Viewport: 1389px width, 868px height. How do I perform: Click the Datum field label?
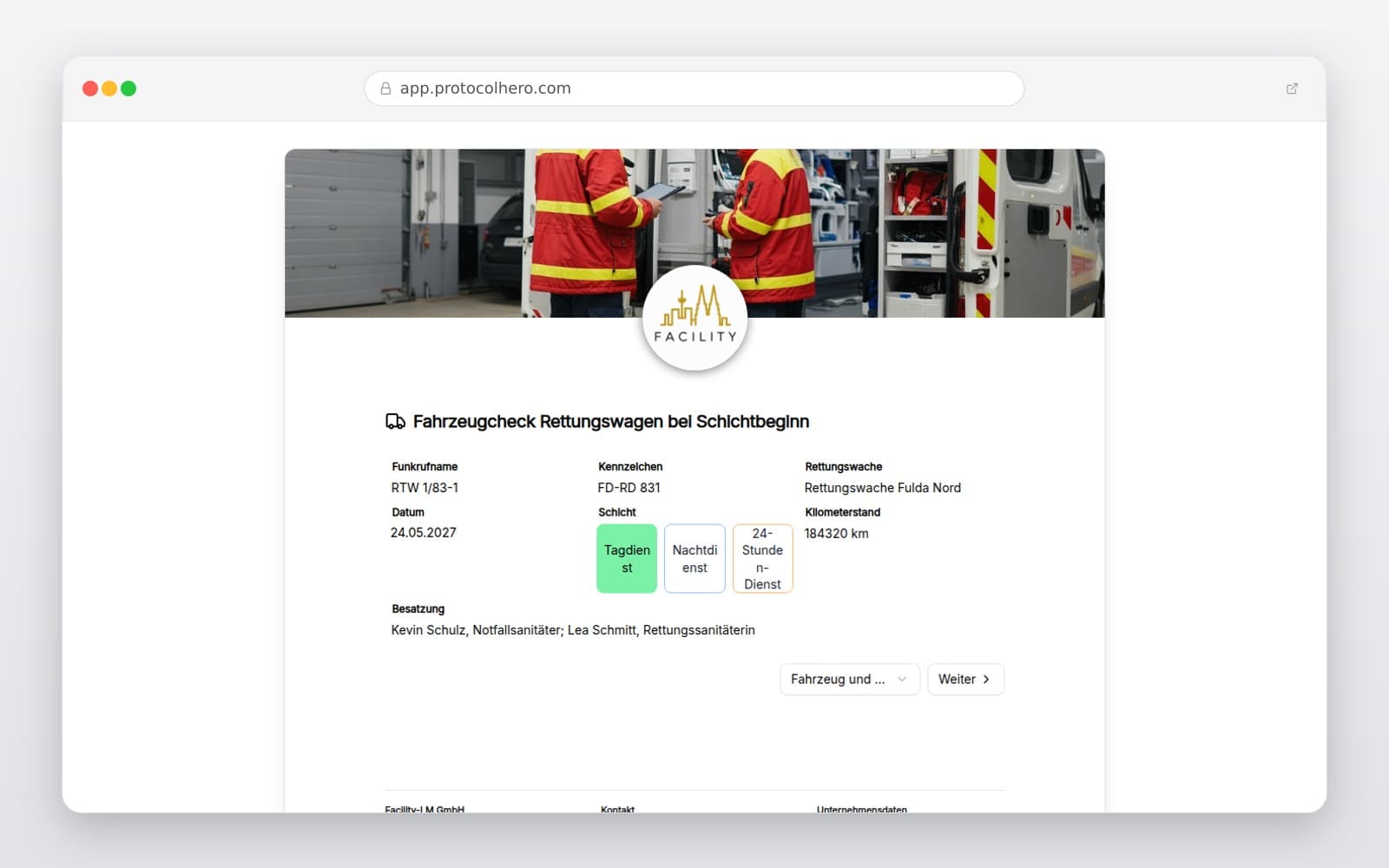pos(408,512)
